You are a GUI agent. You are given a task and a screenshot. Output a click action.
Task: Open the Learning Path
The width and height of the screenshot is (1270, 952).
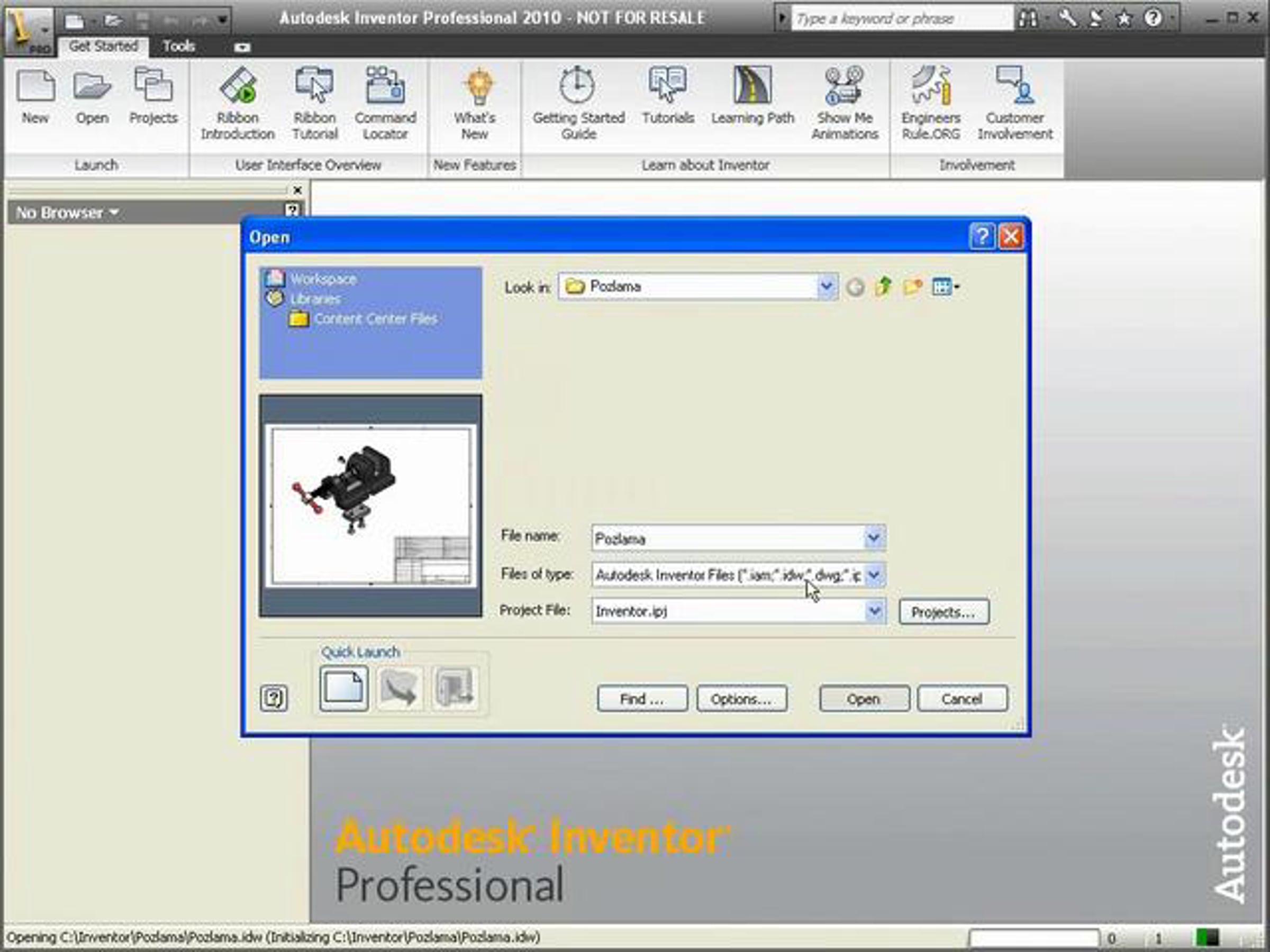tap(752, 96)
